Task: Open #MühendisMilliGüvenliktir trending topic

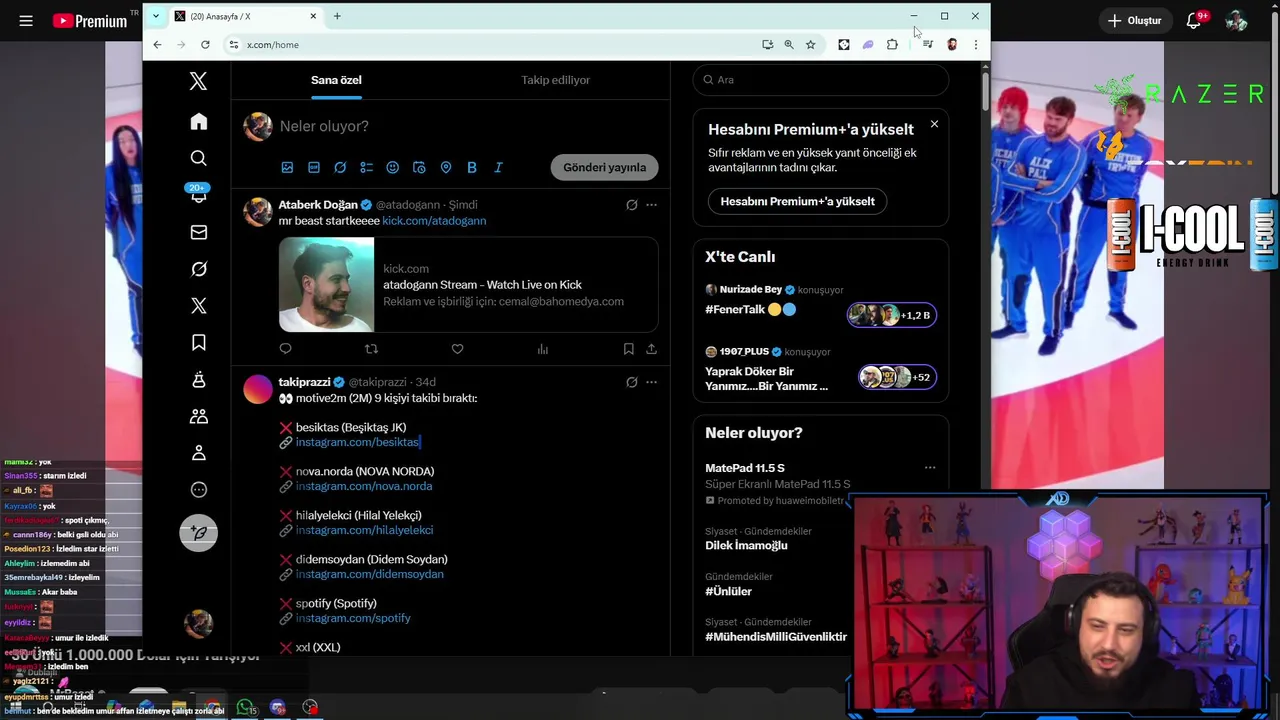Action: tap(776, 636)
